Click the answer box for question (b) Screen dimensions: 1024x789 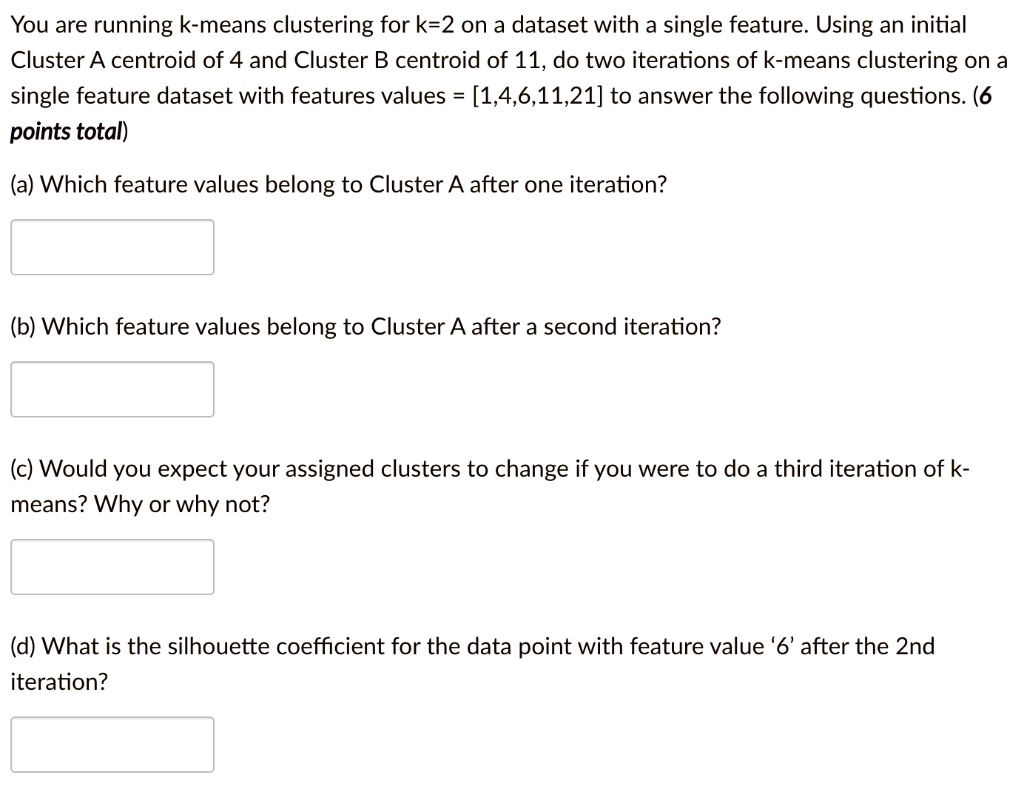click(x=112, y=389)
